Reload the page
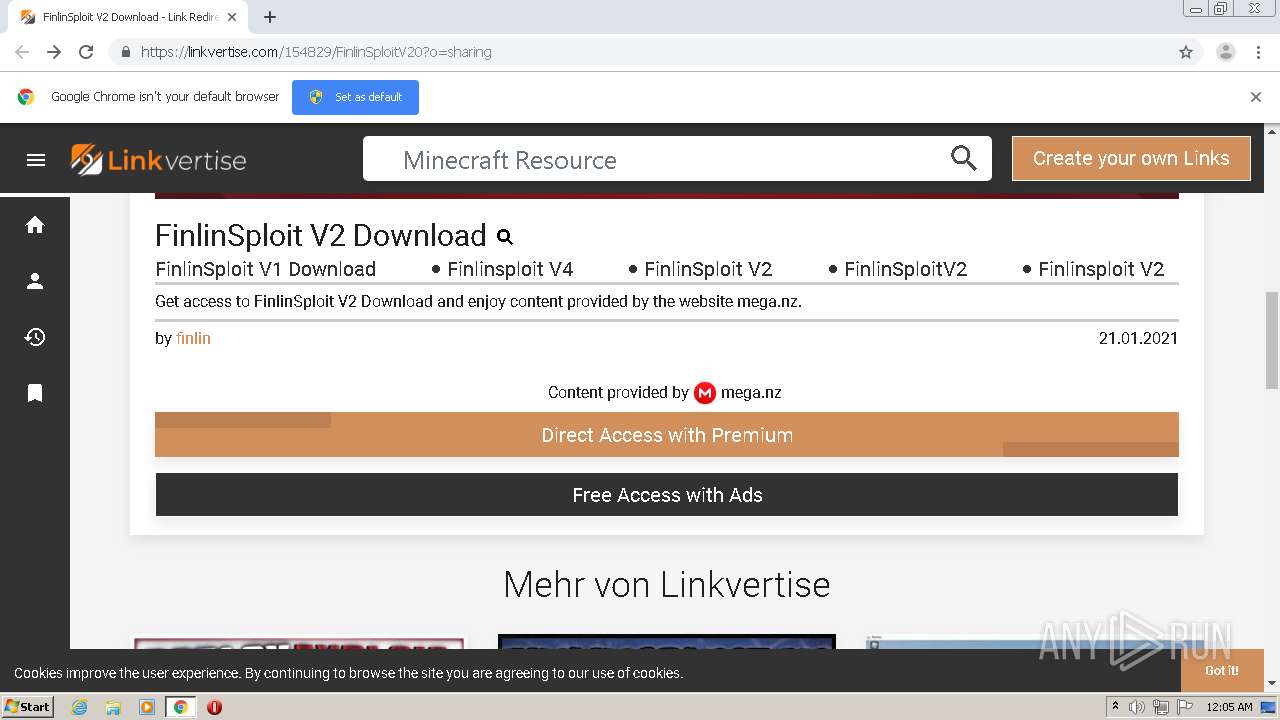The image size is (1280, 720). tap(86, 52)
